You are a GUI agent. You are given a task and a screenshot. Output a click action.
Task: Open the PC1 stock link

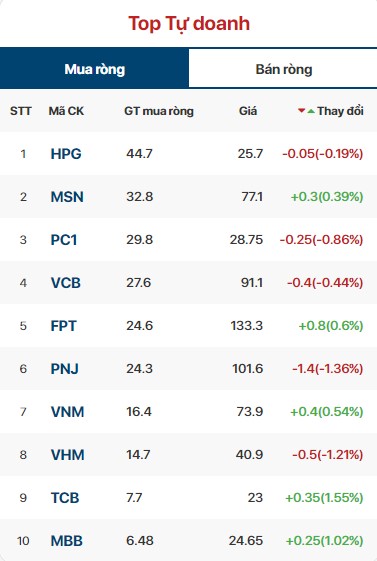[x=64, y=240]
